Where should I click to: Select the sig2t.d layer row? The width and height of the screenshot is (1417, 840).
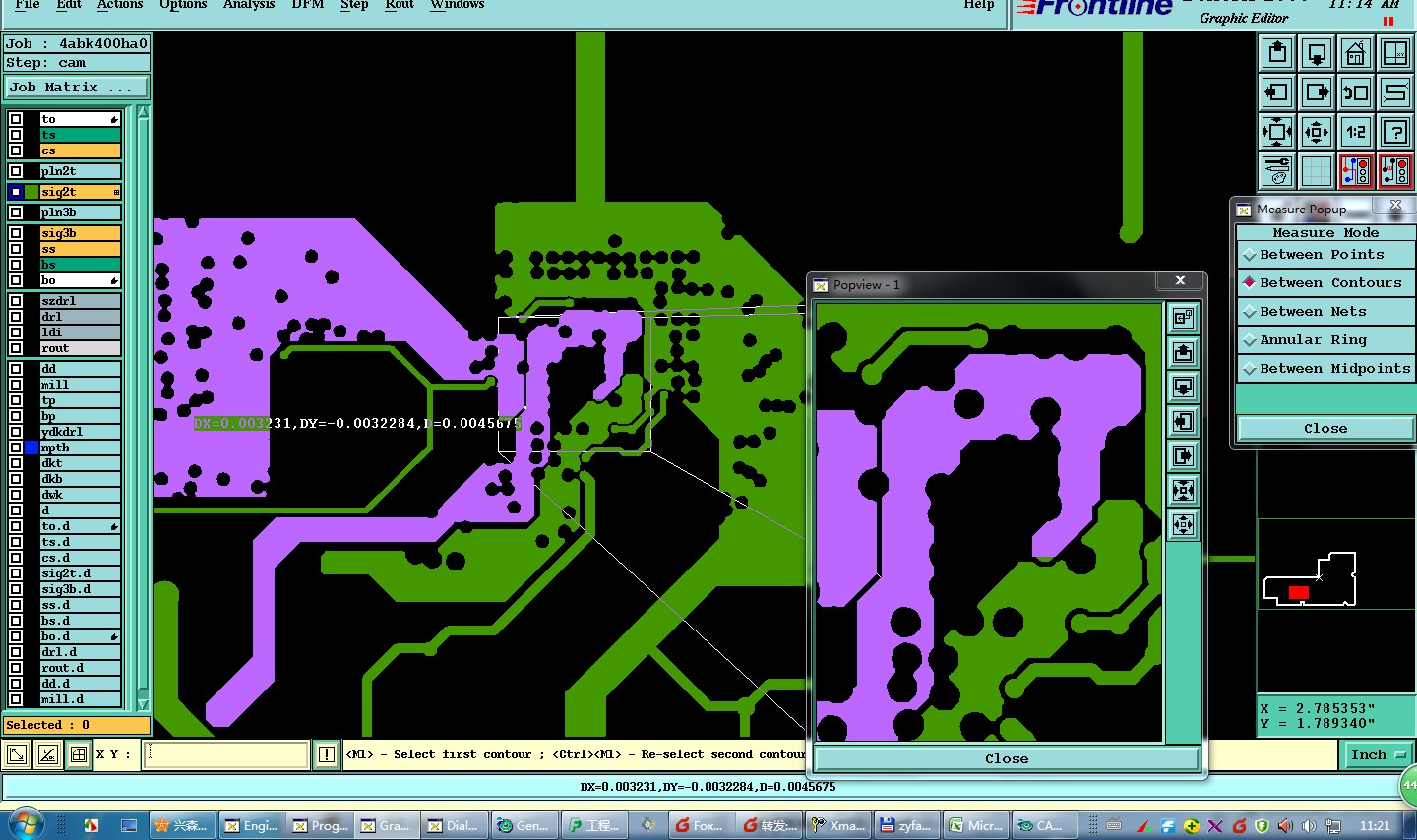(81, 573)
